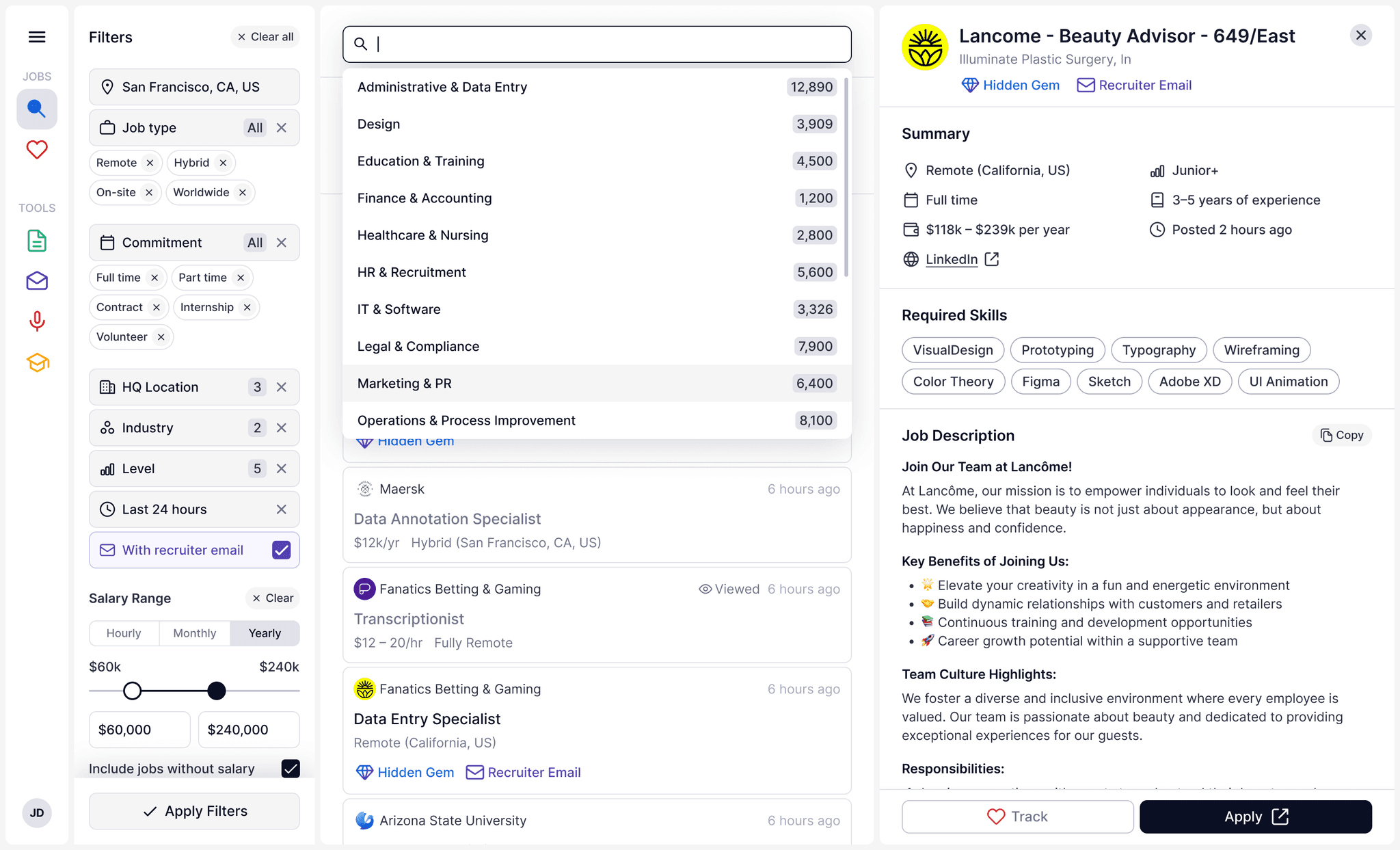Switch salary range to Monthly tab

point(194,633)
